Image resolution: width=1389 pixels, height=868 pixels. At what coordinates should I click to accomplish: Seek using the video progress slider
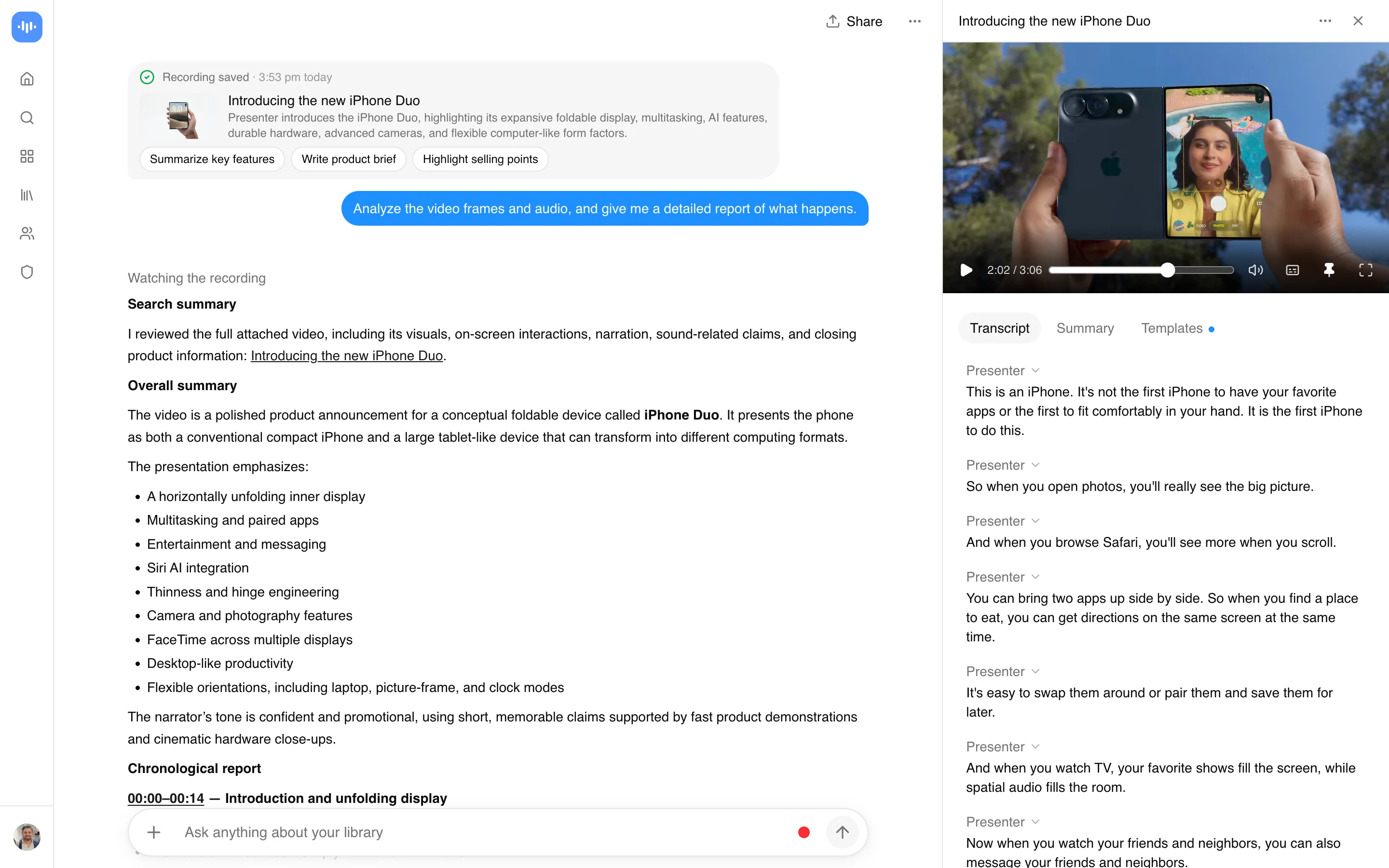coord(1141,270)
